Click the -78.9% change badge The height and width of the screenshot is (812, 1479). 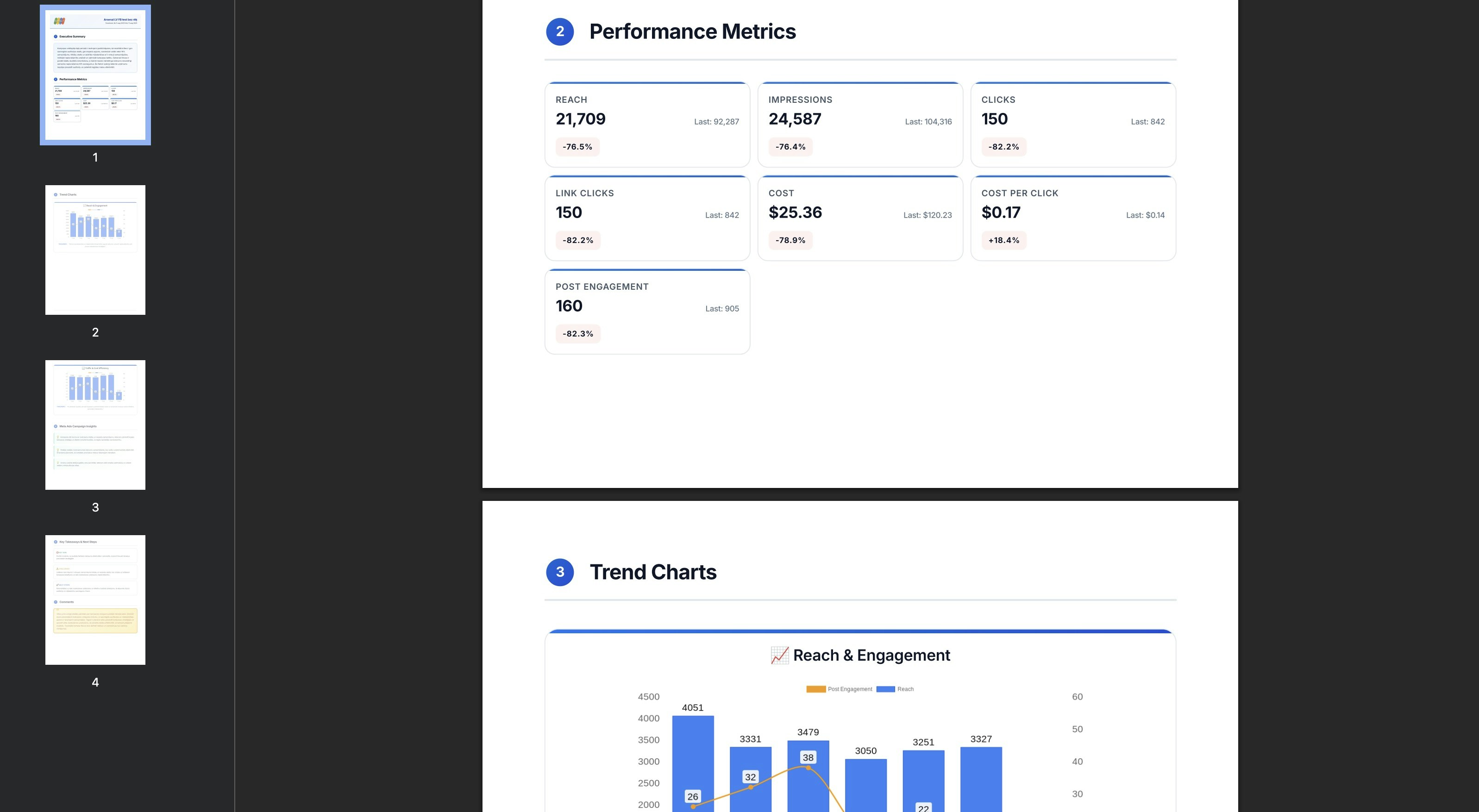click(790, 240)
